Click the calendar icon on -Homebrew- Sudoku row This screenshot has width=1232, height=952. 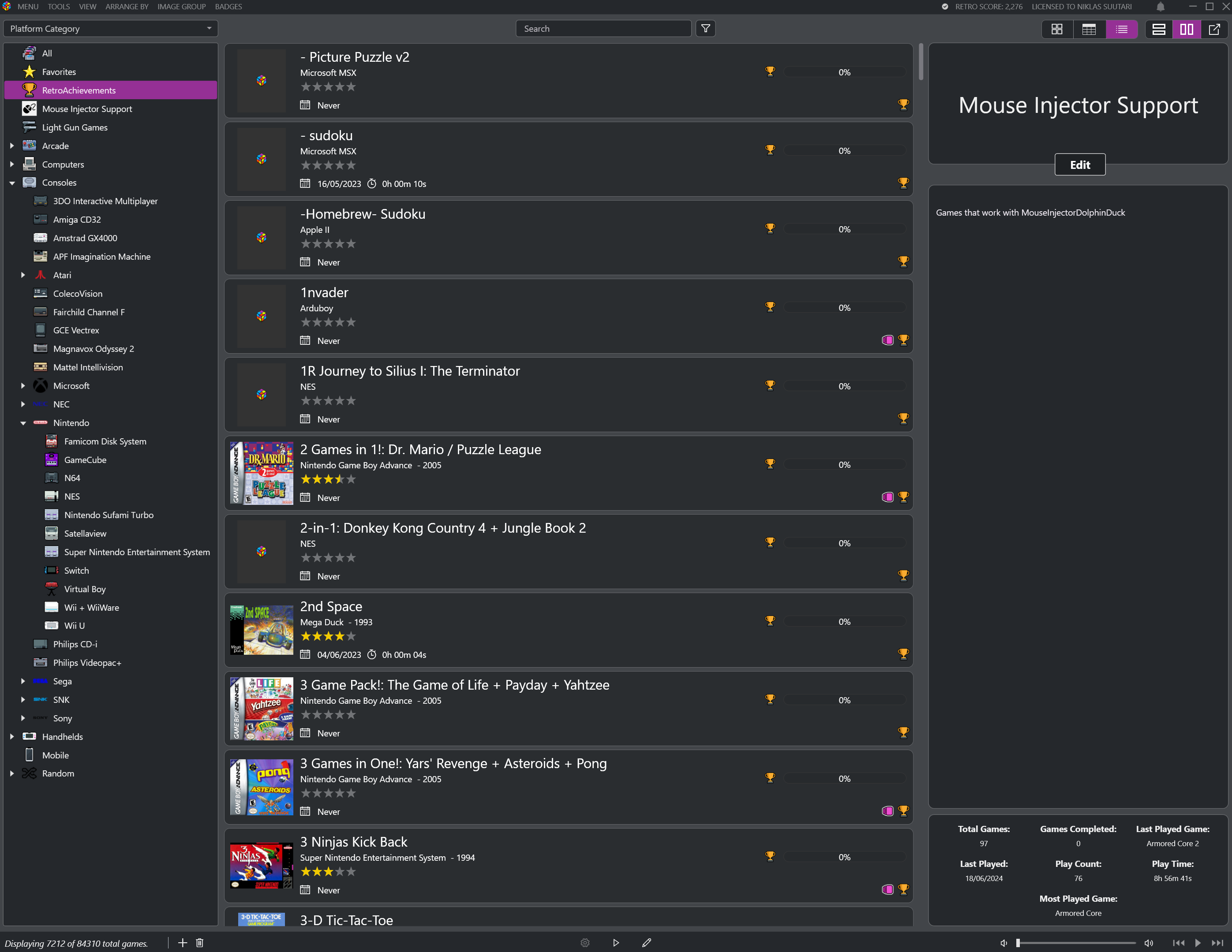[305, 261]
